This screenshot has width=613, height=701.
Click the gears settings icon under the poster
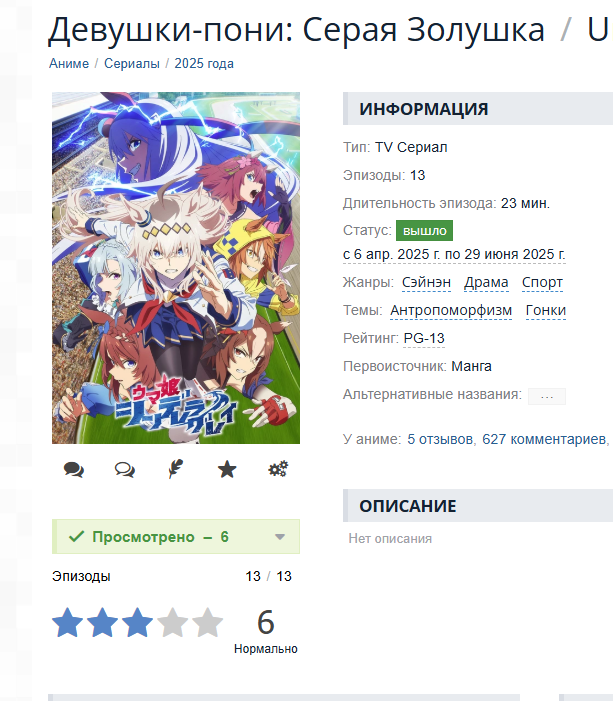(x=278, y=469)
